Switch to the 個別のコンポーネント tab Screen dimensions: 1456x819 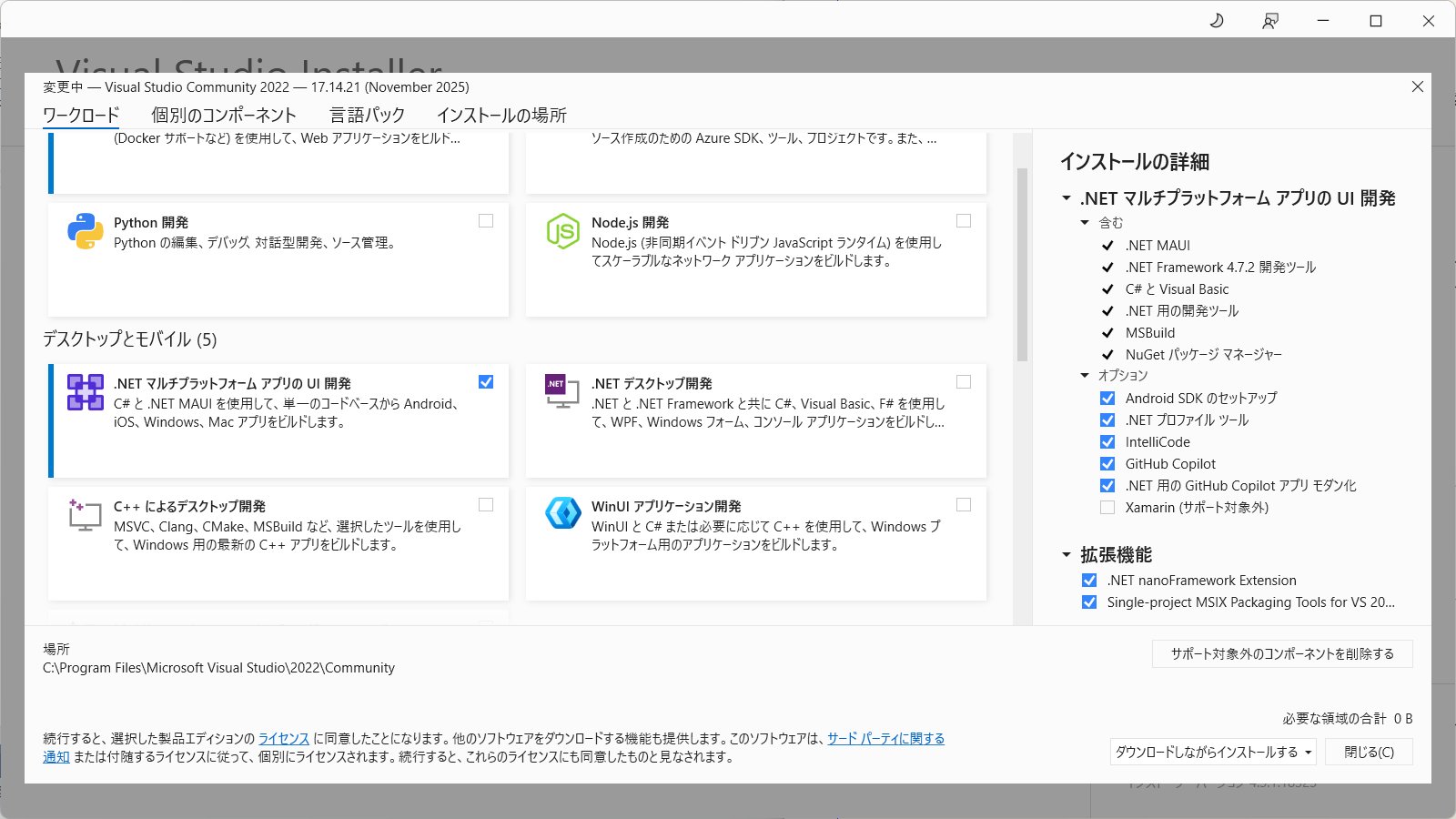224,116
